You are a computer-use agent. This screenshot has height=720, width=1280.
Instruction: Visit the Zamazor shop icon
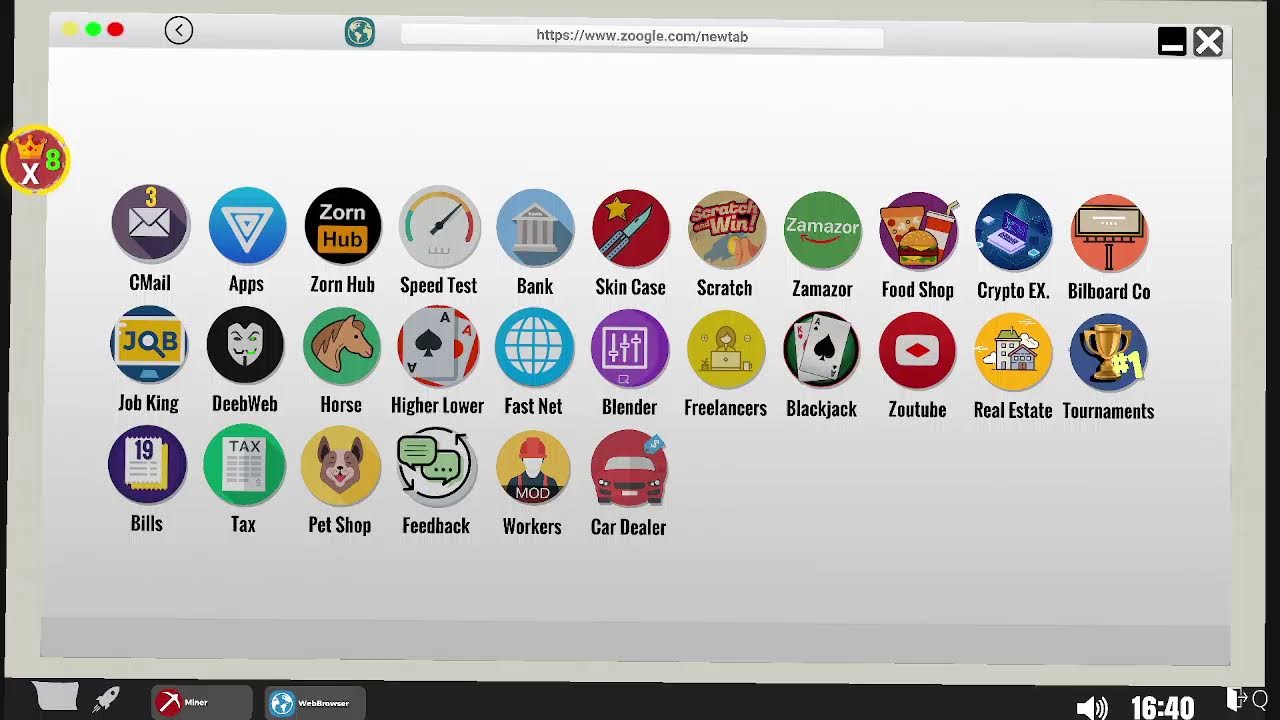click(x=822, y=231)
